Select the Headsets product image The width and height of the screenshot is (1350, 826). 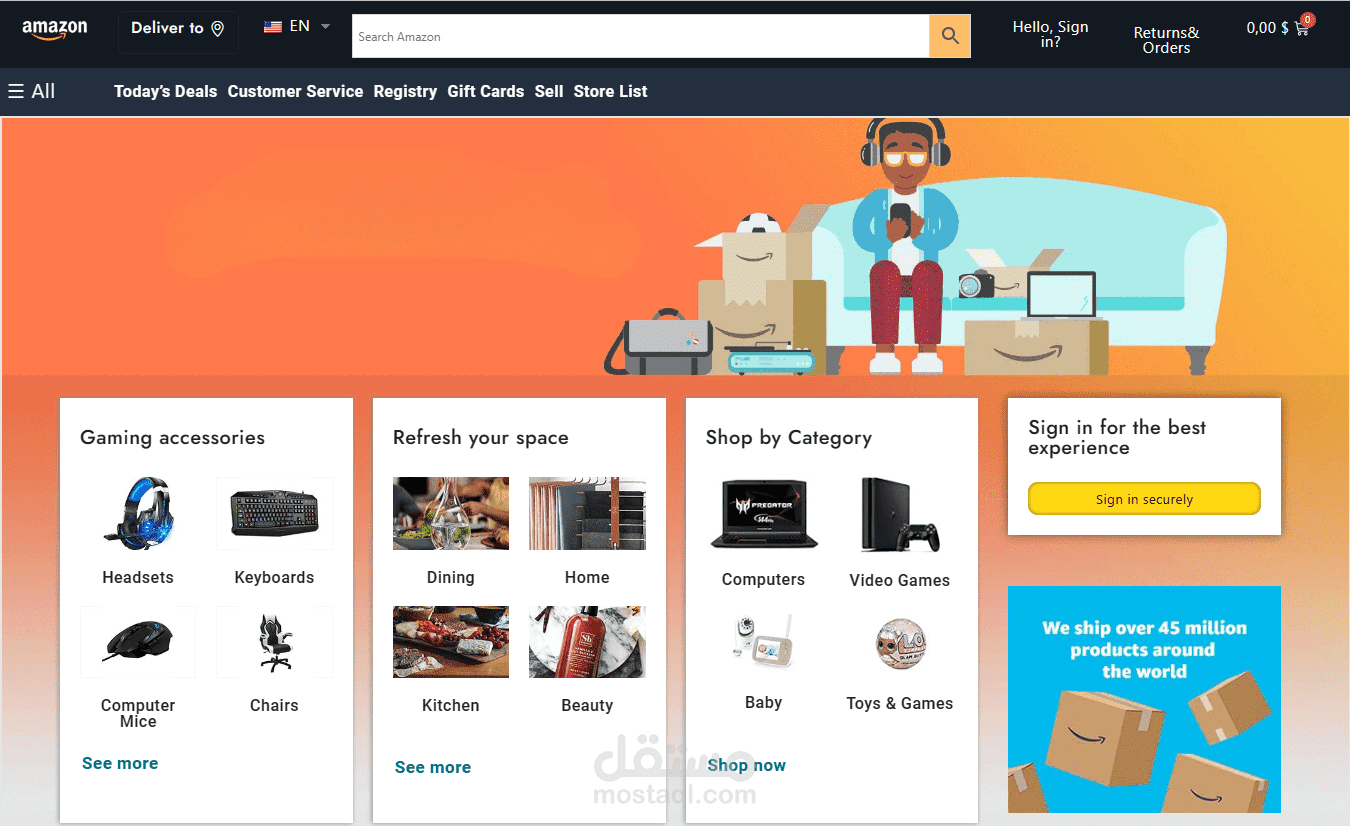pos(138,513)
